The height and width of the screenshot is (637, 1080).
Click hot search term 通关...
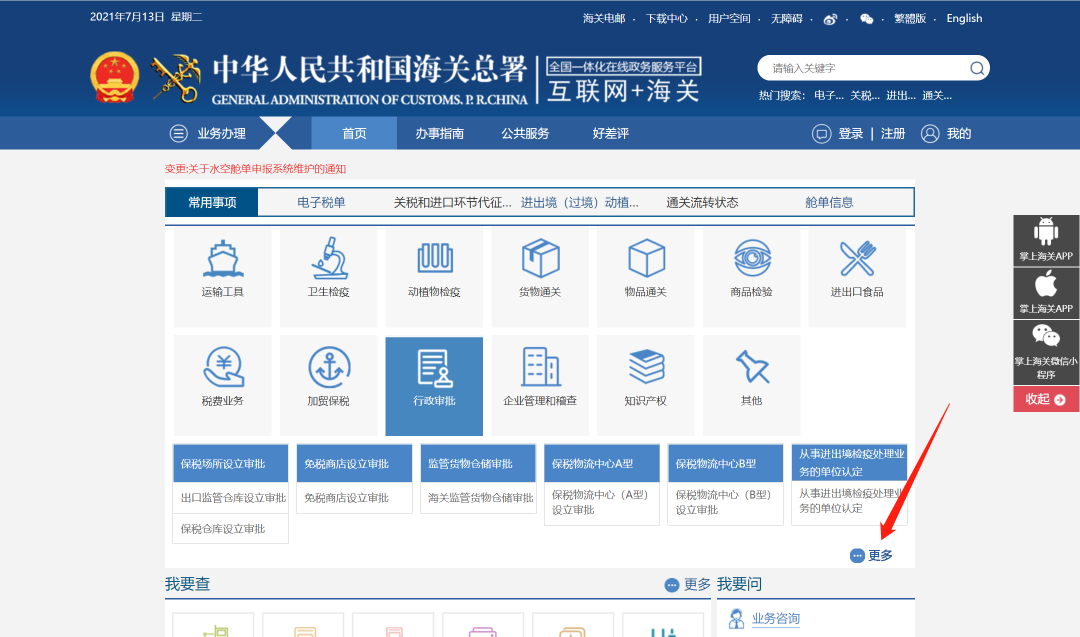pos(937,96)
